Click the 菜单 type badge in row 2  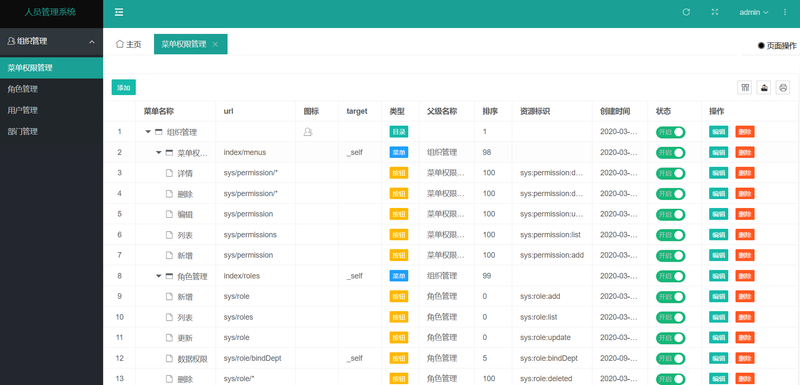[x=398, y=152]
